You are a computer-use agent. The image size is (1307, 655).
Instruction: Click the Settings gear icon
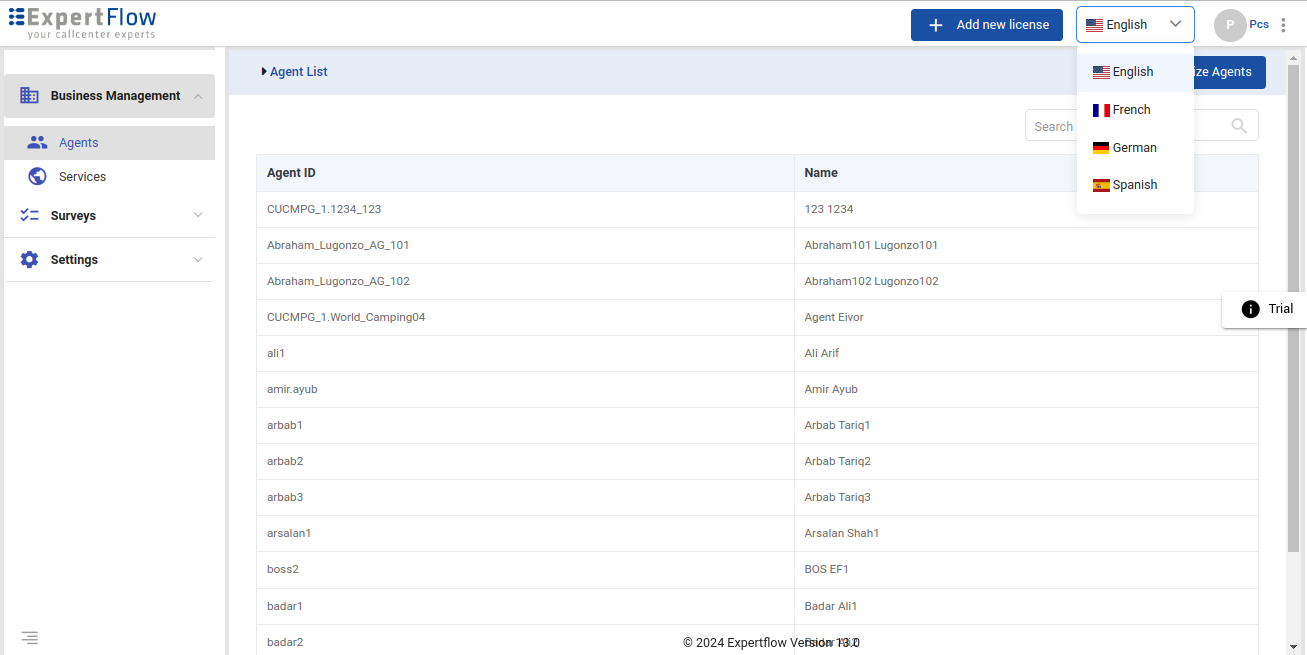click(x=30, y=260)
